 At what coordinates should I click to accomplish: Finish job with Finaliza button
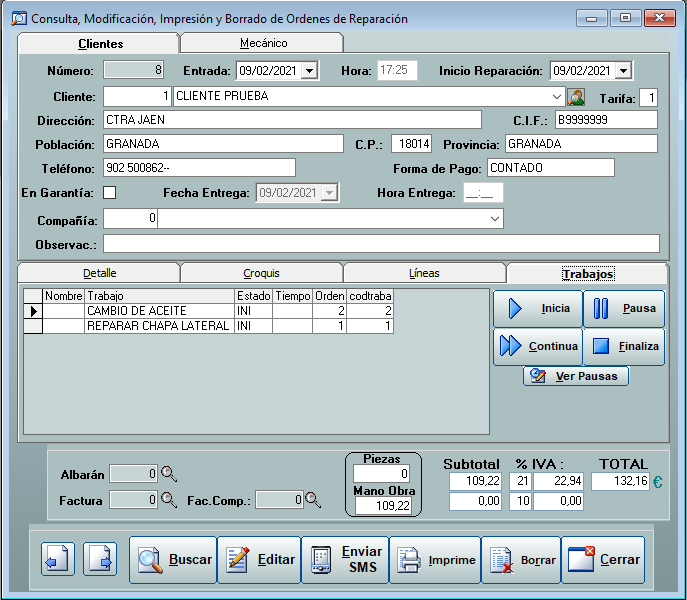[x=624, y=346]
